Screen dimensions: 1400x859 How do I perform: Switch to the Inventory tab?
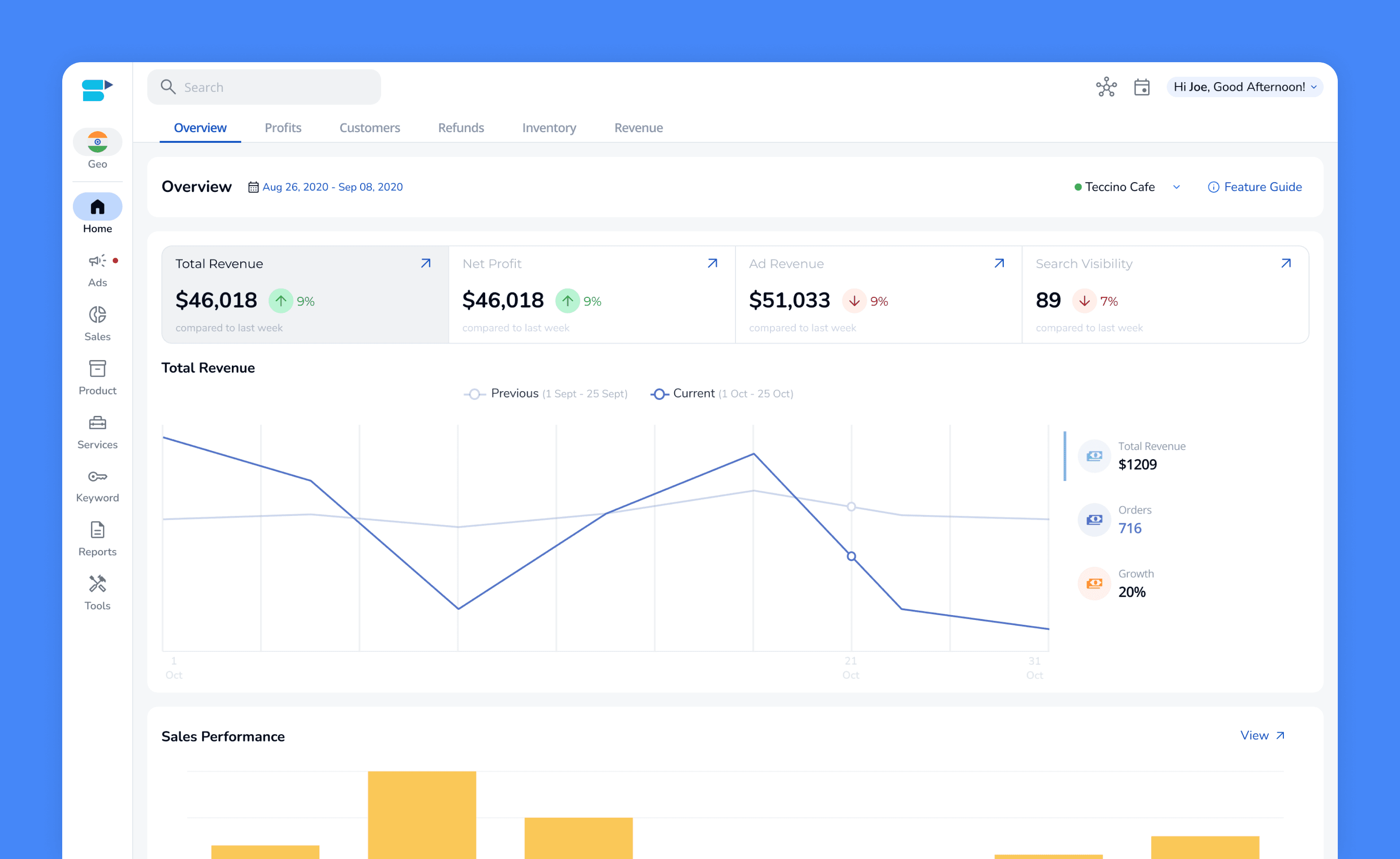tap(548, 128)
